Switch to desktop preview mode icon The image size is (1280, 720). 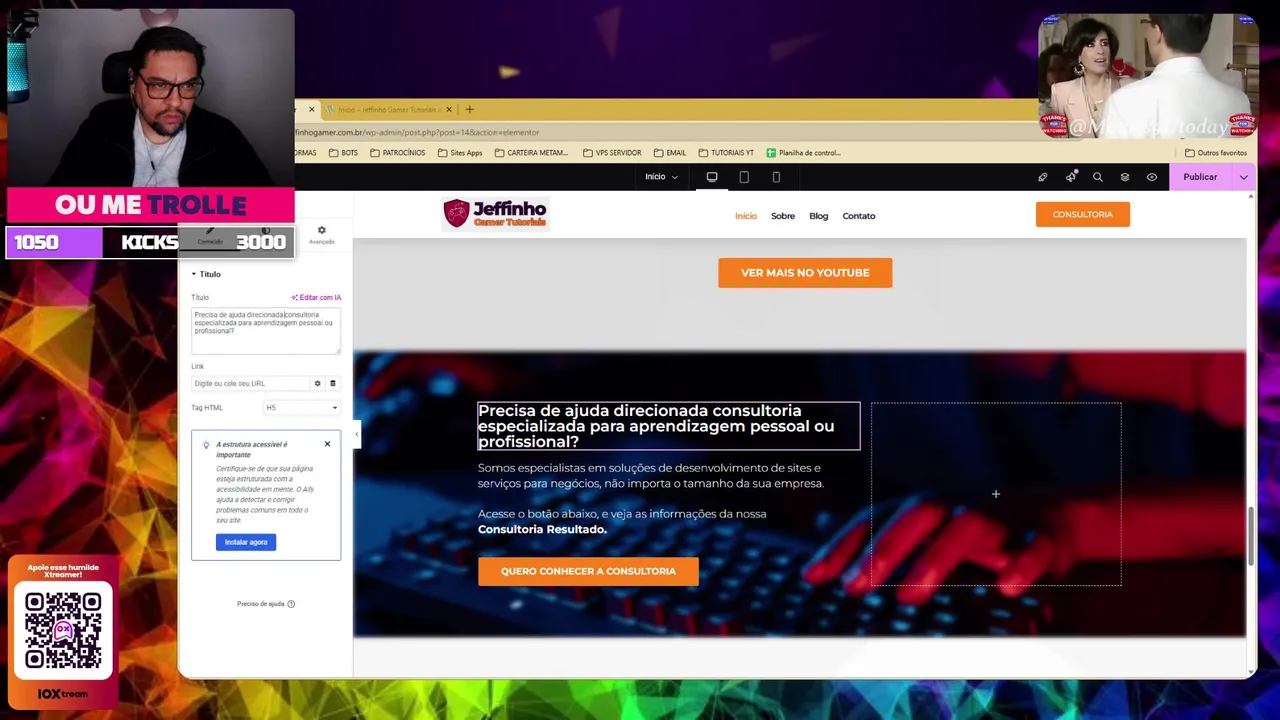click(712, 177)
